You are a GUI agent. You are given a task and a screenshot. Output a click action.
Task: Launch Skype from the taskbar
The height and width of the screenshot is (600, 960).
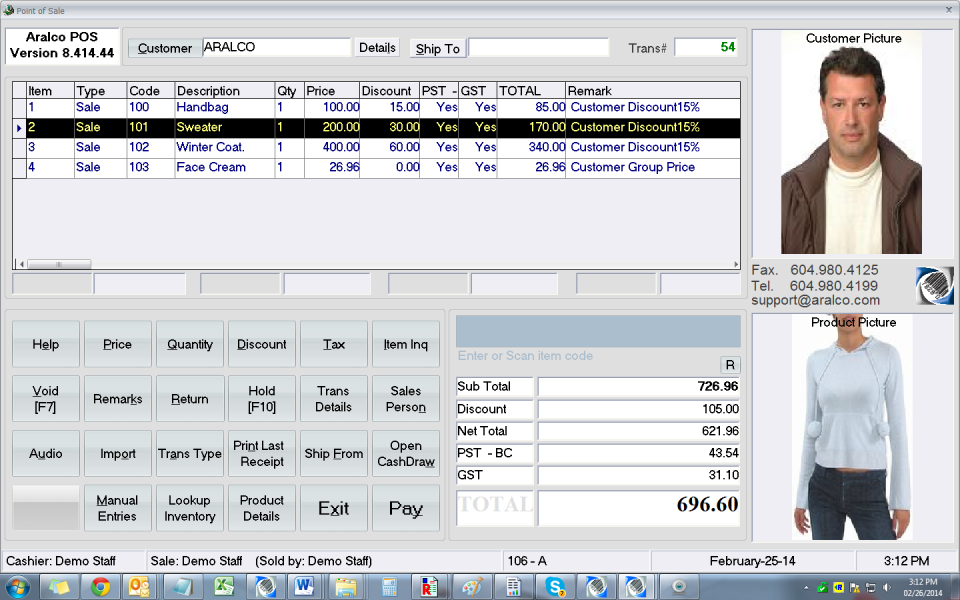click(556, 587)
